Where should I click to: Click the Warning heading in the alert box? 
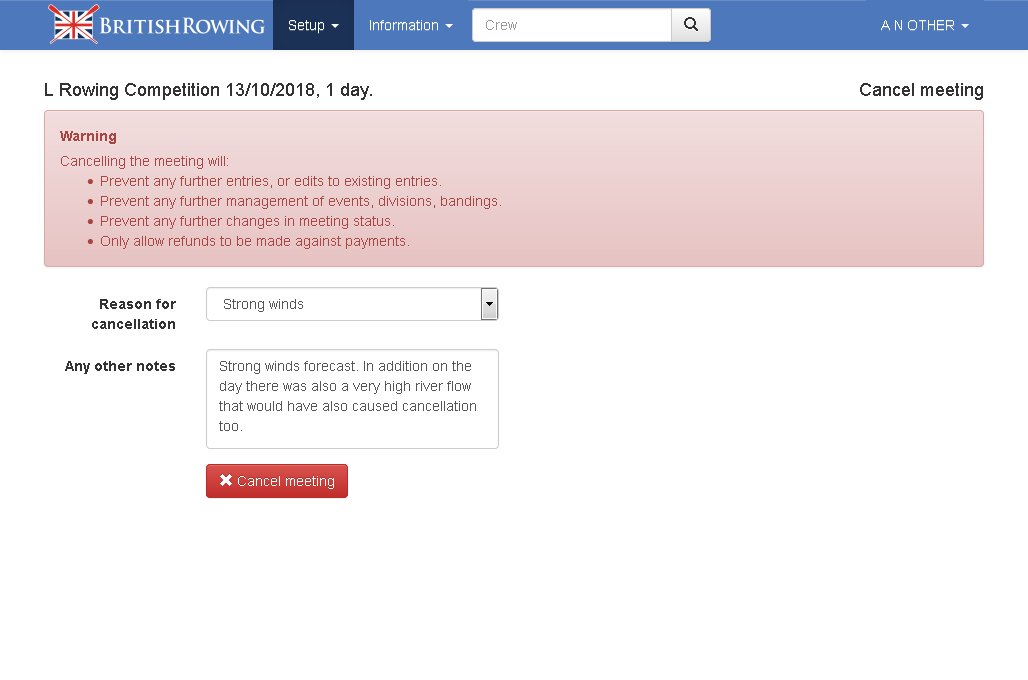tap(88, 136)
